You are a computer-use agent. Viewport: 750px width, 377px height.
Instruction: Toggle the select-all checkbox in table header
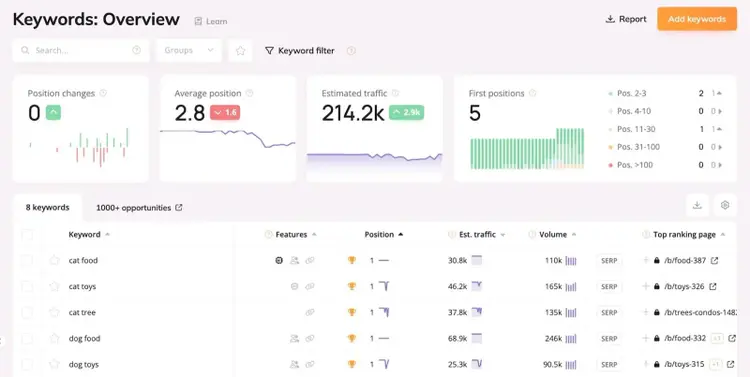click(27, 235)
